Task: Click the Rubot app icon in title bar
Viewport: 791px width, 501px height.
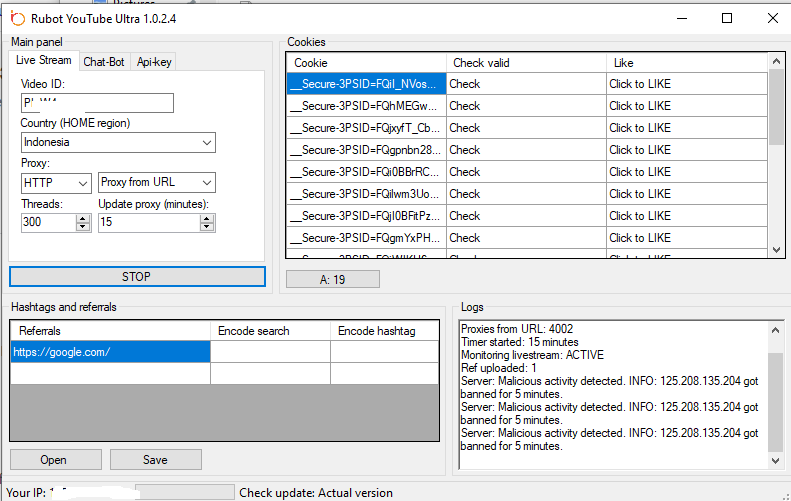Action: (x=17, y=19)
